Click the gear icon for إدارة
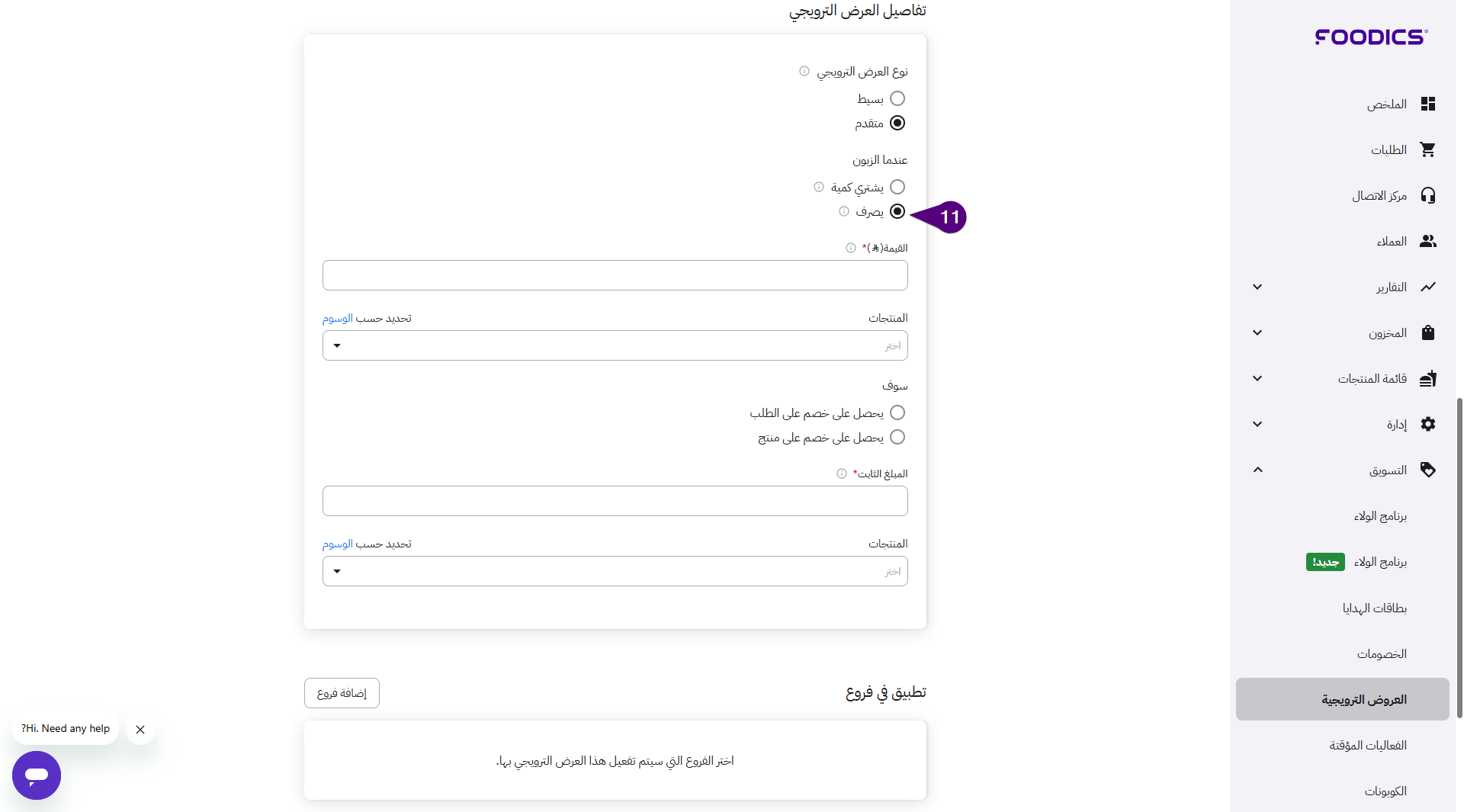Viewport: 1464px width, 812px height. pos(1427,425)
